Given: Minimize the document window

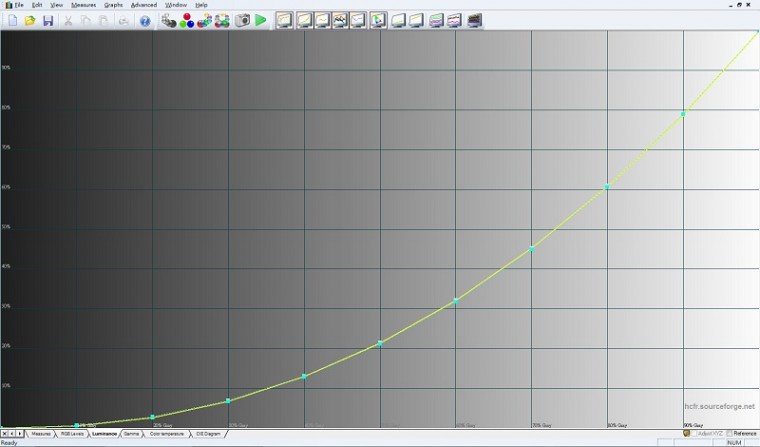Looking at the screenshot, I should 731,4.
